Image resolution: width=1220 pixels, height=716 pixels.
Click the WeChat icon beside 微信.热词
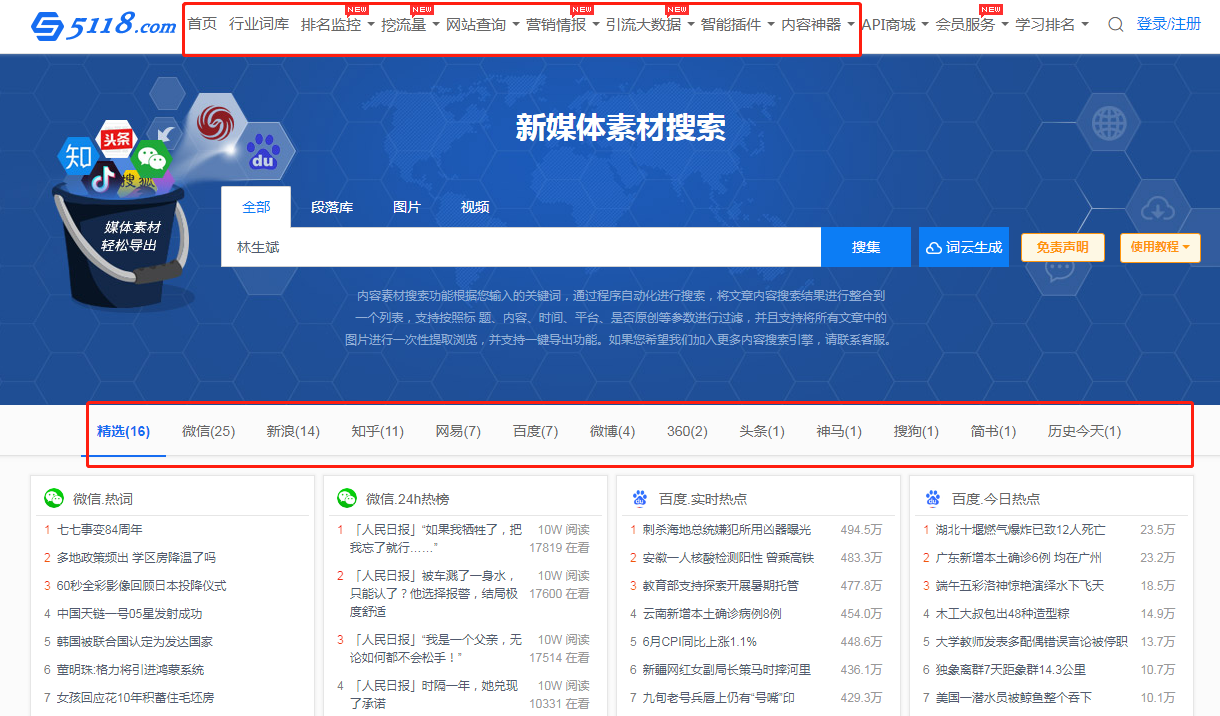(x=54, y=498)
